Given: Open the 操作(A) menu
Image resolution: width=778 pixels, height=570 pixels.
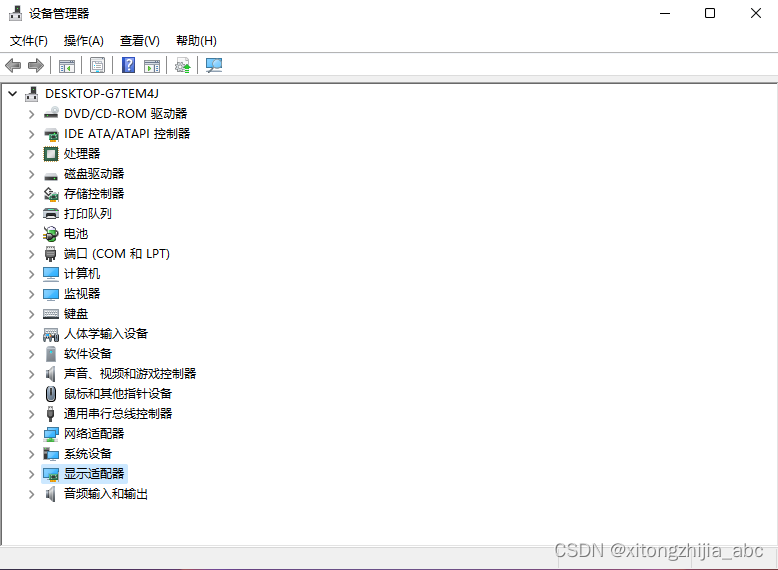Looking at the screenshot, I should (x=84, y=41).
